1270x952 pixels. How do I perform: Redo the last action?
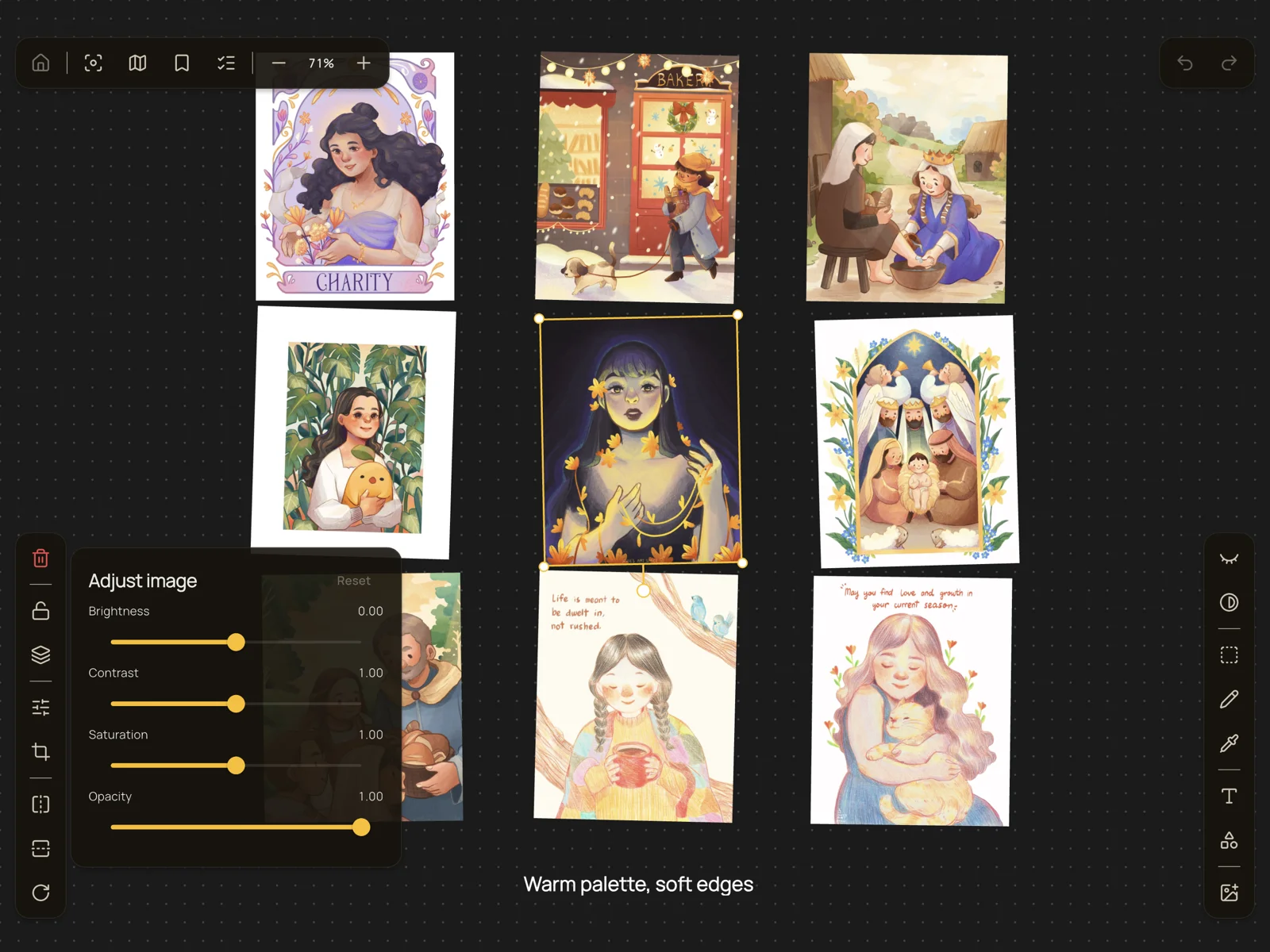point(1229,63)
